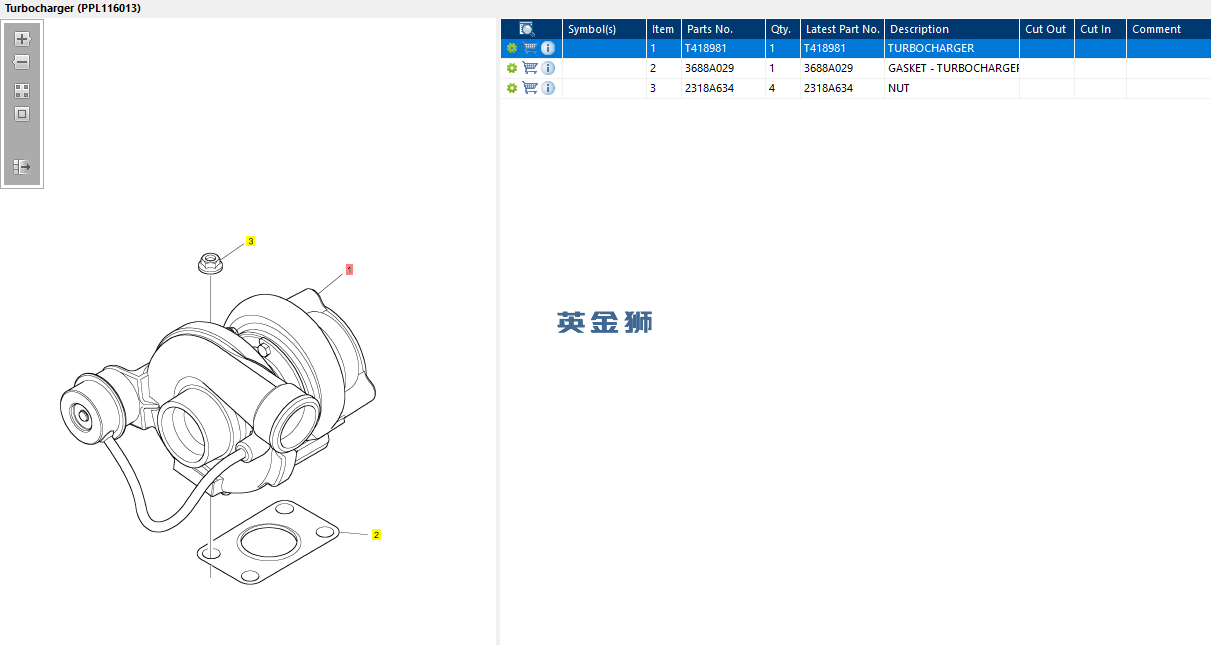Image resolution: width=1211 pixels, height=645 pixels.
Task: Click Latest Part No. T418981 cell
Action: (x=842, y=48)
